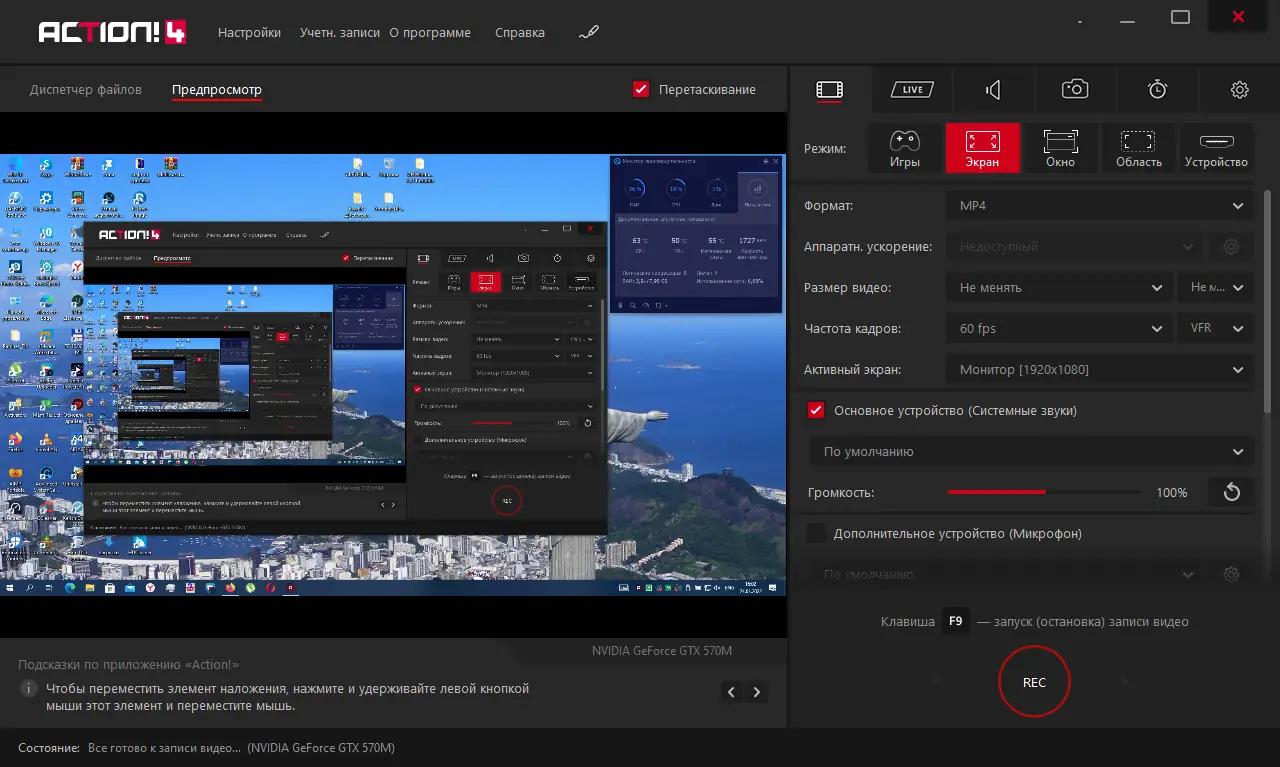Open the Аппаратн. ускорение dropdown
Screen dimensions: 1280x767
click(1074, 247)
